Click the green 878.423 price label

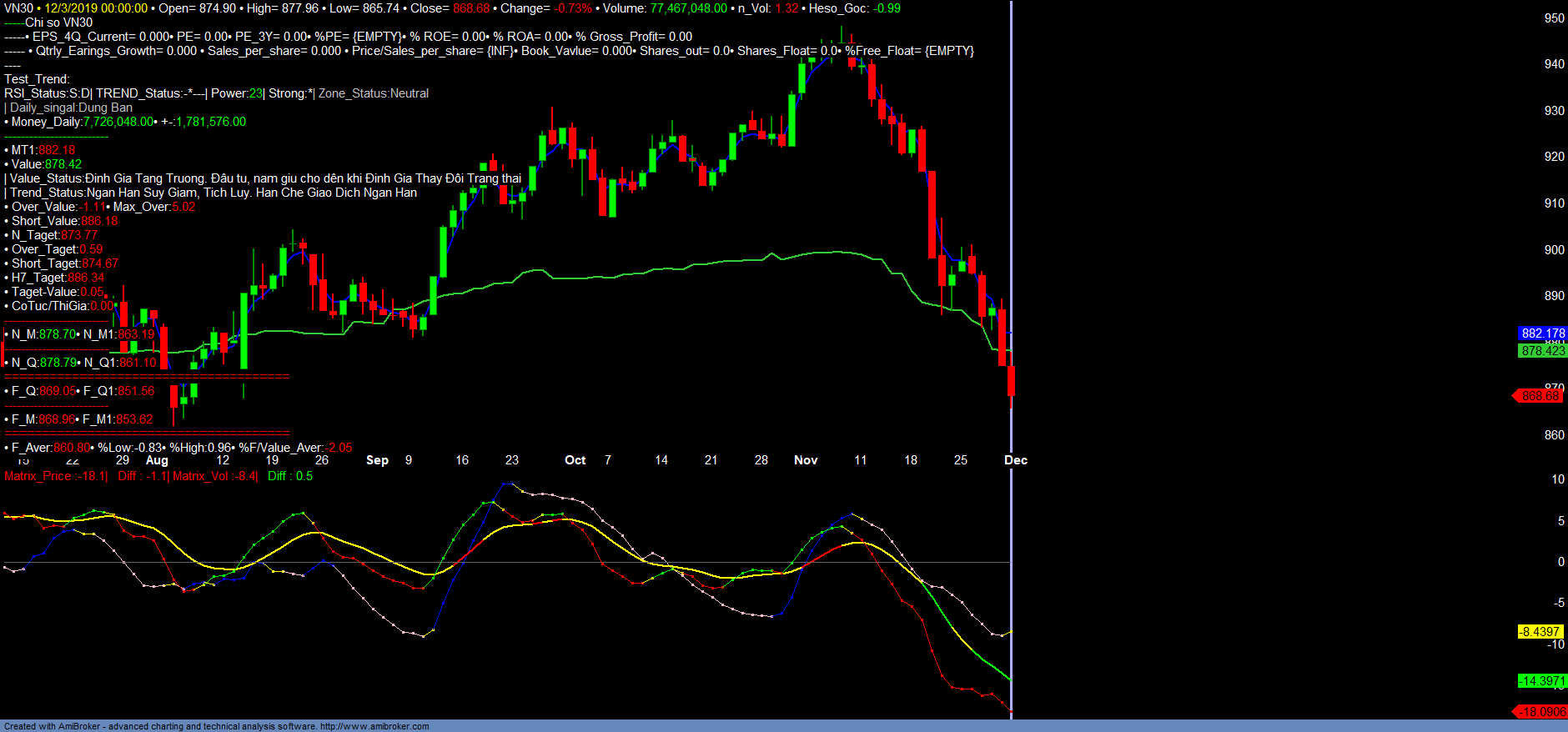coord(1542,351)
